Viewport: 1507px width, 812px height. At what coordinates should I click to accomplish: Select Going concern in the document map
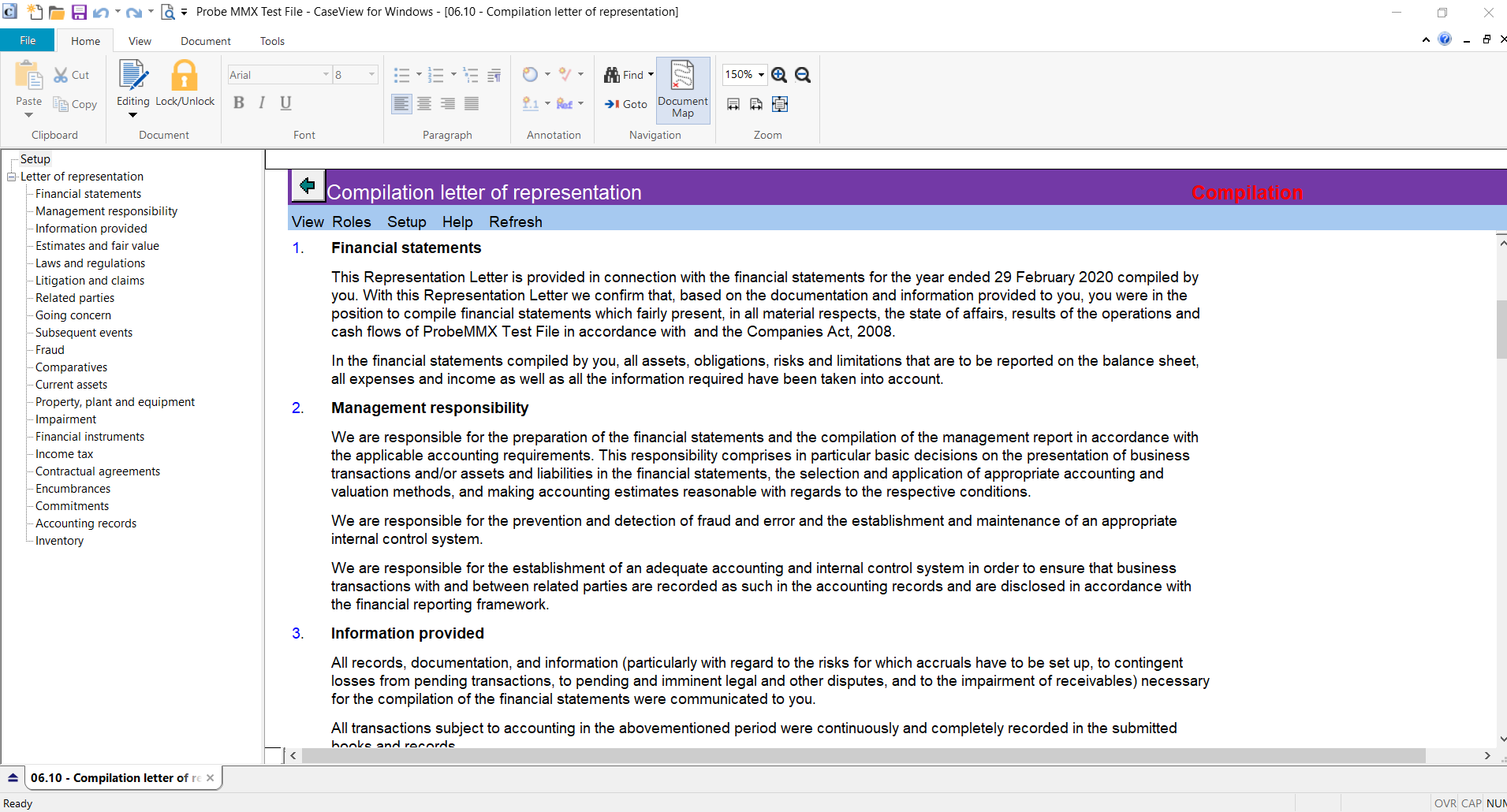tap(73, 315)
